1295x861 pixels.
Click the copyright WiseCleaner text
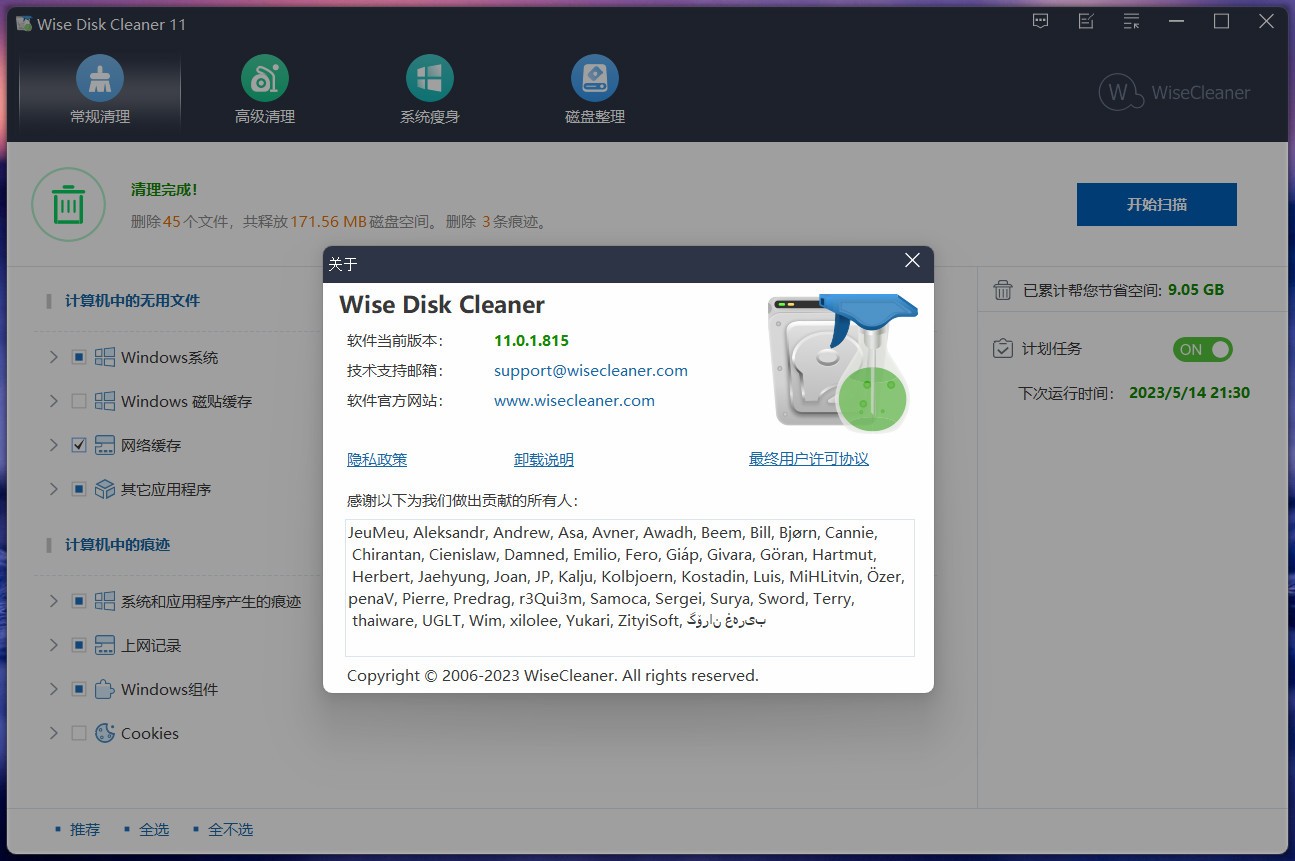[553, 676]
